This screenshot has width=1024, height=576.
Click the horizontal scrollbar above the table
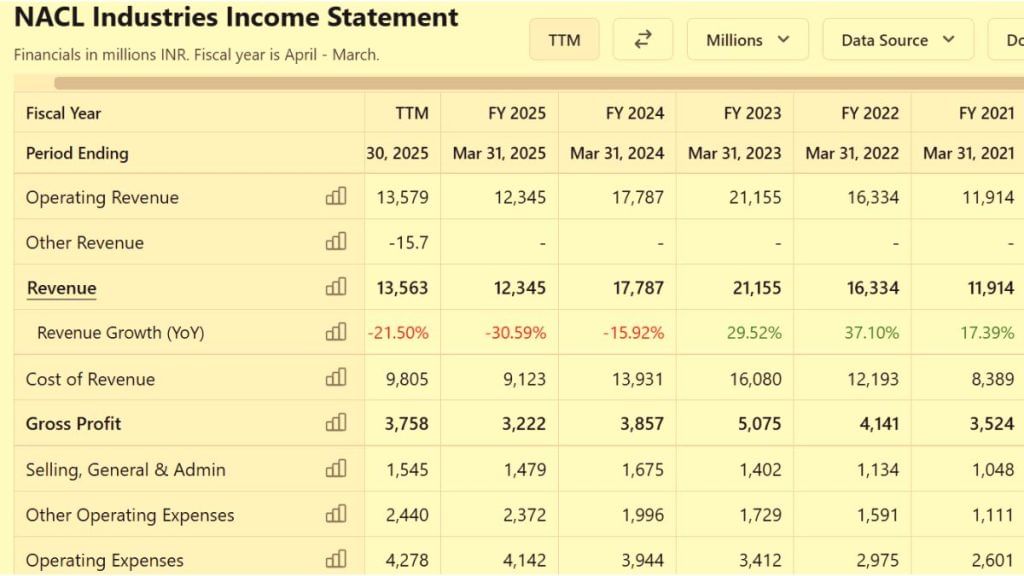[539, 83]
